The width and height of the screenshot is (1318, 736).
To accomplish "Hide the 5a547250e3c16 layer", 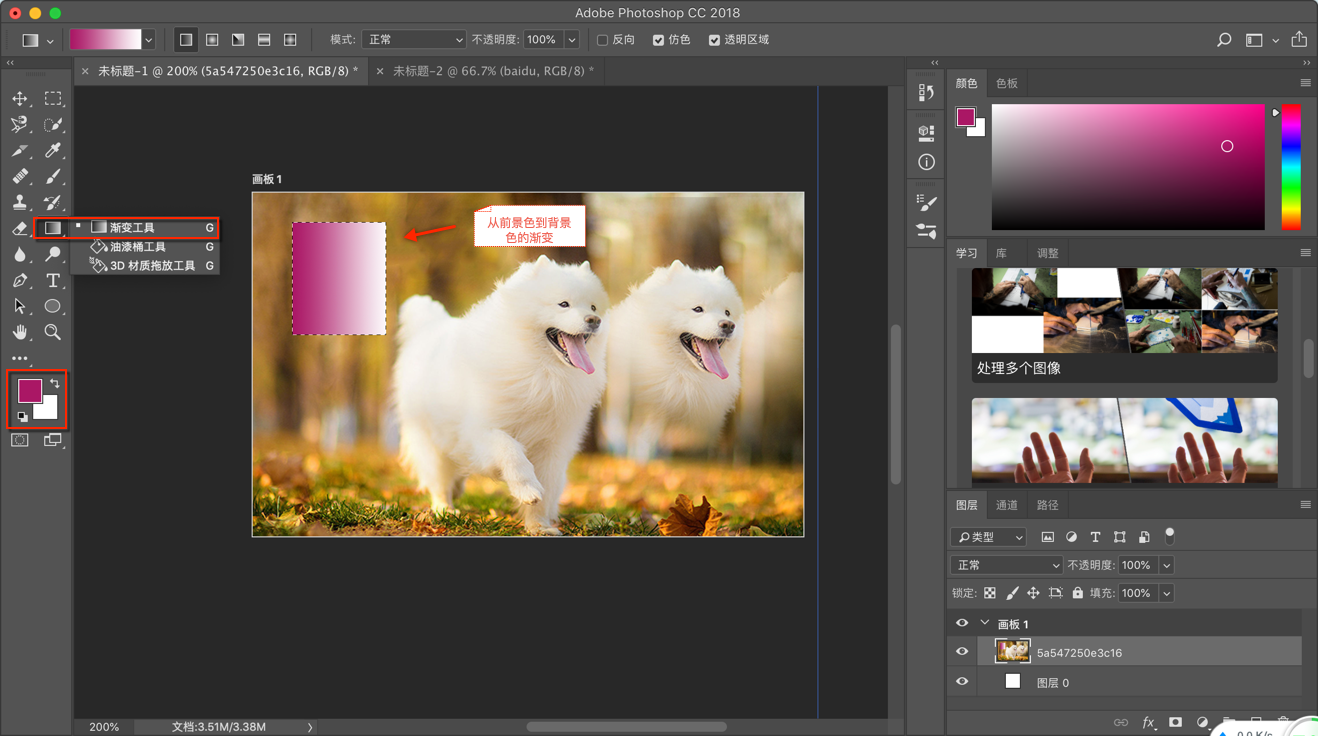I will coord(962,652).
